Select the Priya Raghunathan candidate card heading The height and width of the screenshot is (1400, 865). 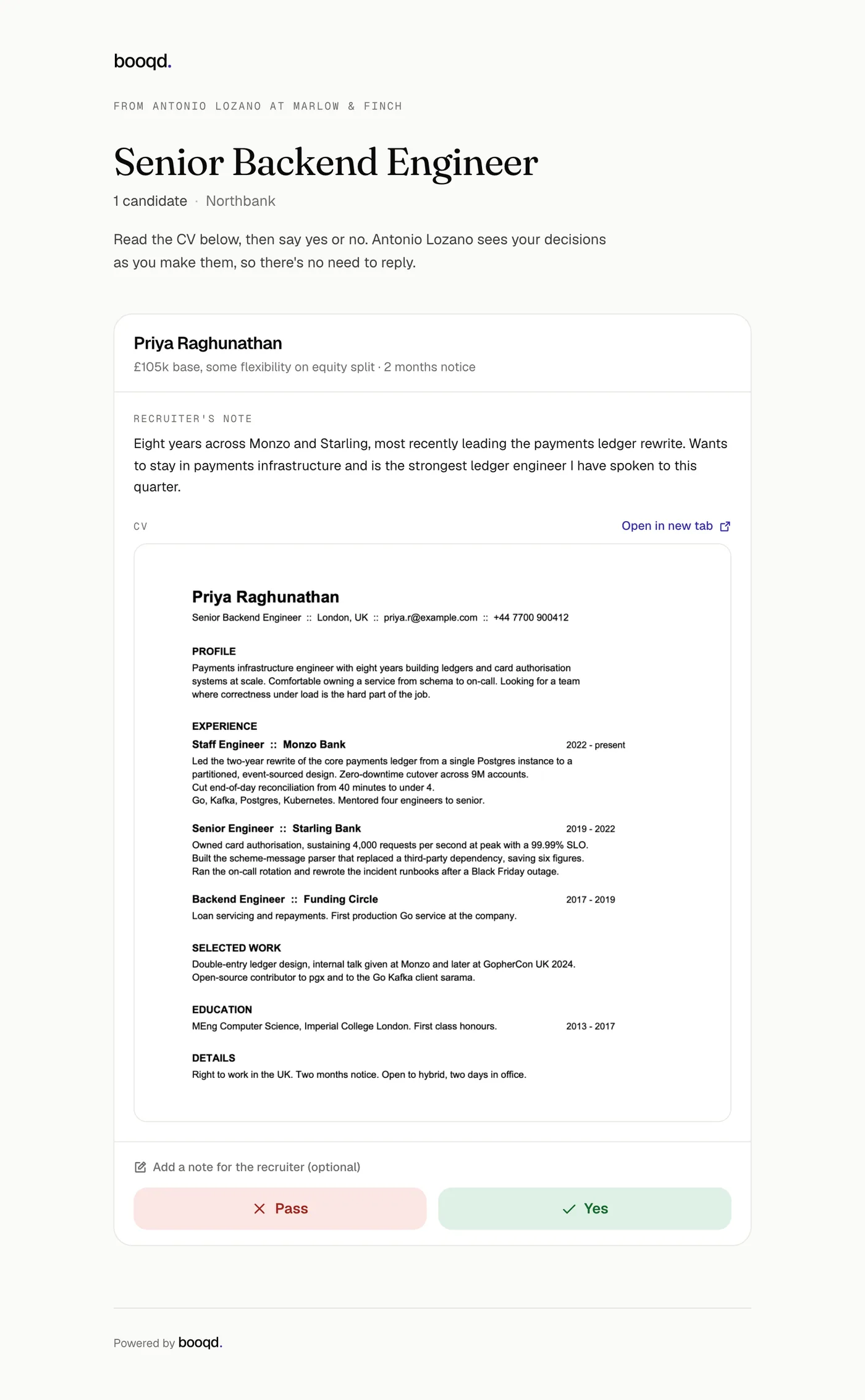208,343
